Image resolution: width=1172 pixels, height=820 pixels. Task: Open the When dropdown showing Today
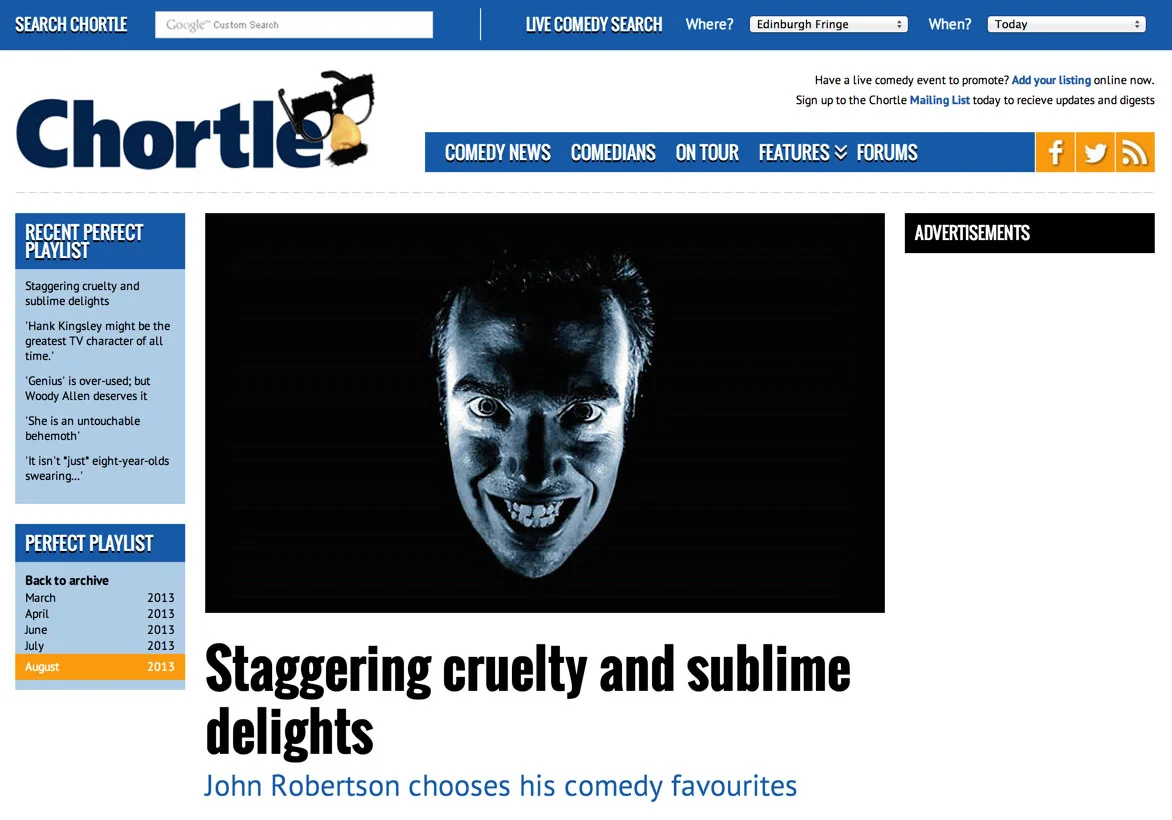tap(1067, 25)
